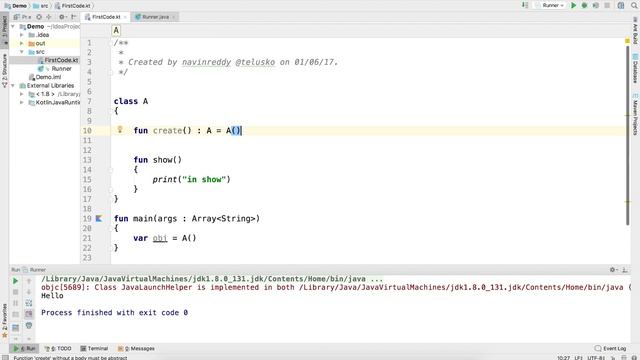Expand the out folder
640x360 pixels.
[22, 43]
